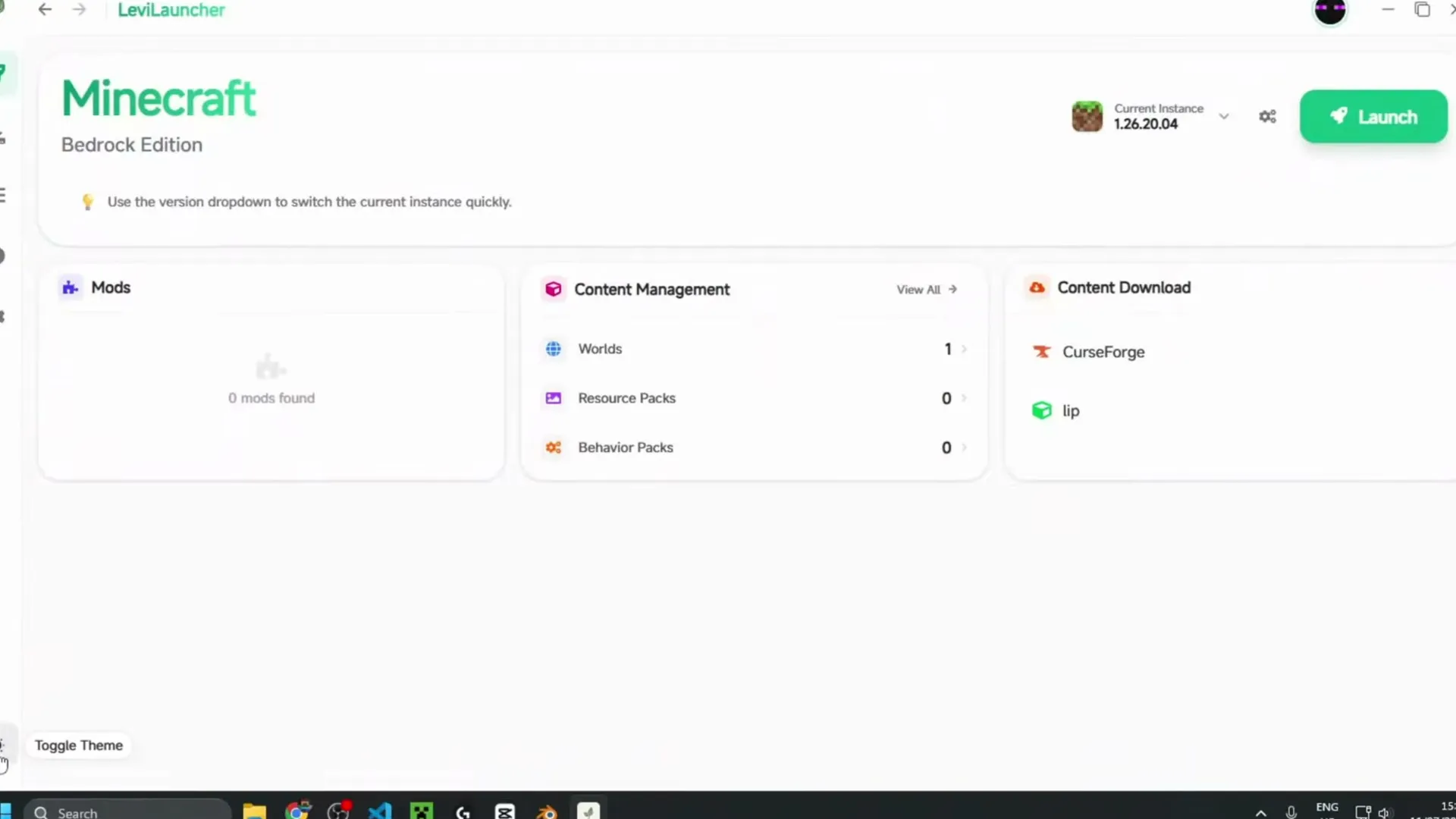Click the Mods puzzle piece icon
1456x819 pixels.
(71, 287)
